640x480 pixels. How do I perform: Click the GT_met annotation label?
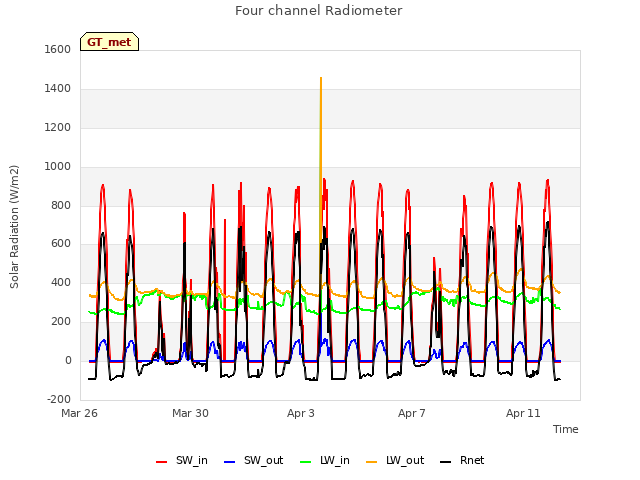pos(109,42)
